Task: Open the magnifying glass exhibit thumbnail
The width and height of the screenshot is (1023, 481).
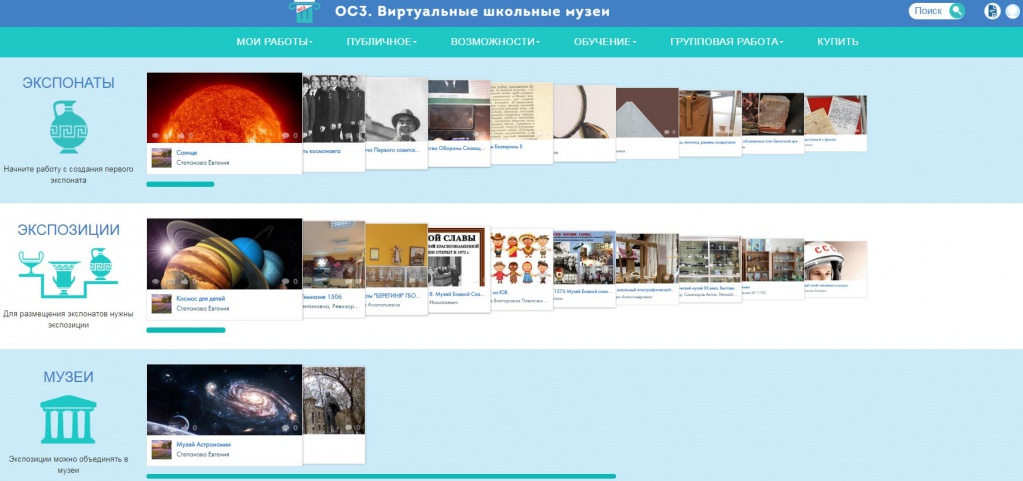Action: (x=584, y=112)
